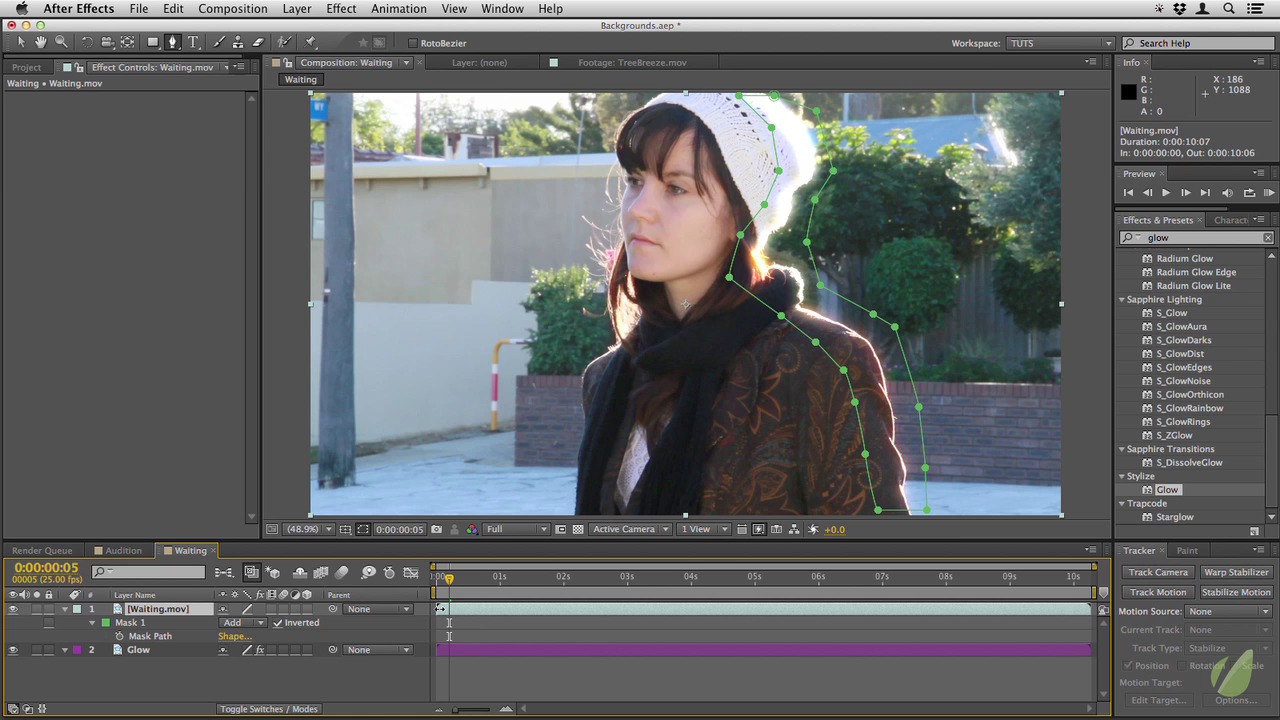1280x720 pixels.
Task: Switch to the Render Queue tab
Action: (x=42, y=550)
